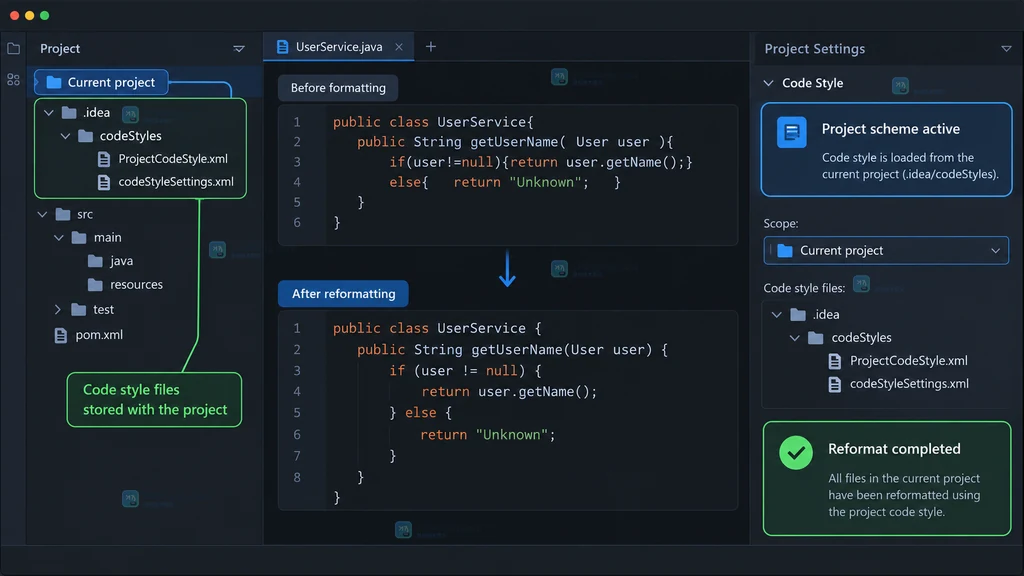
Task: Click the main folder icon
Action: (x=79, y=238)
